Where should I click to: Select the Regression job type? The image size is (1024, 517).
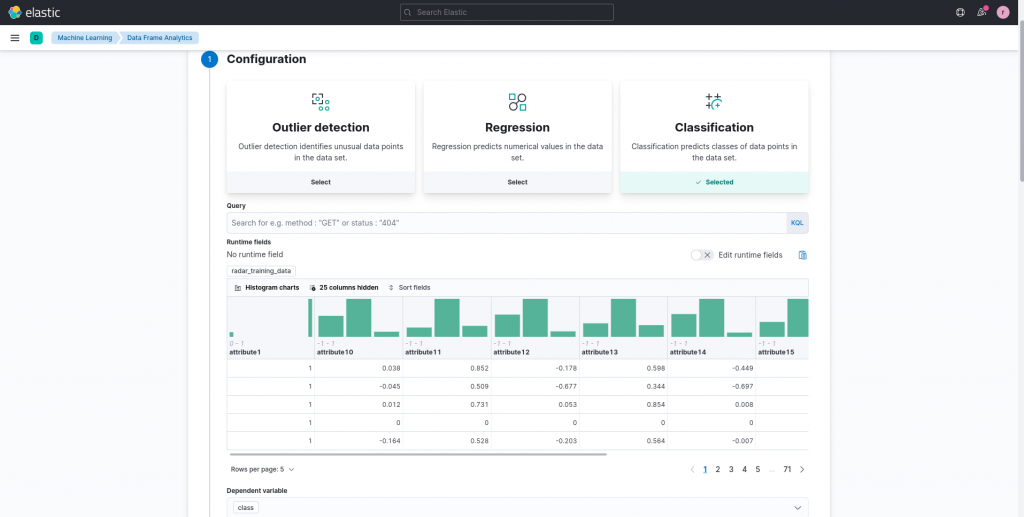[517, 182]
